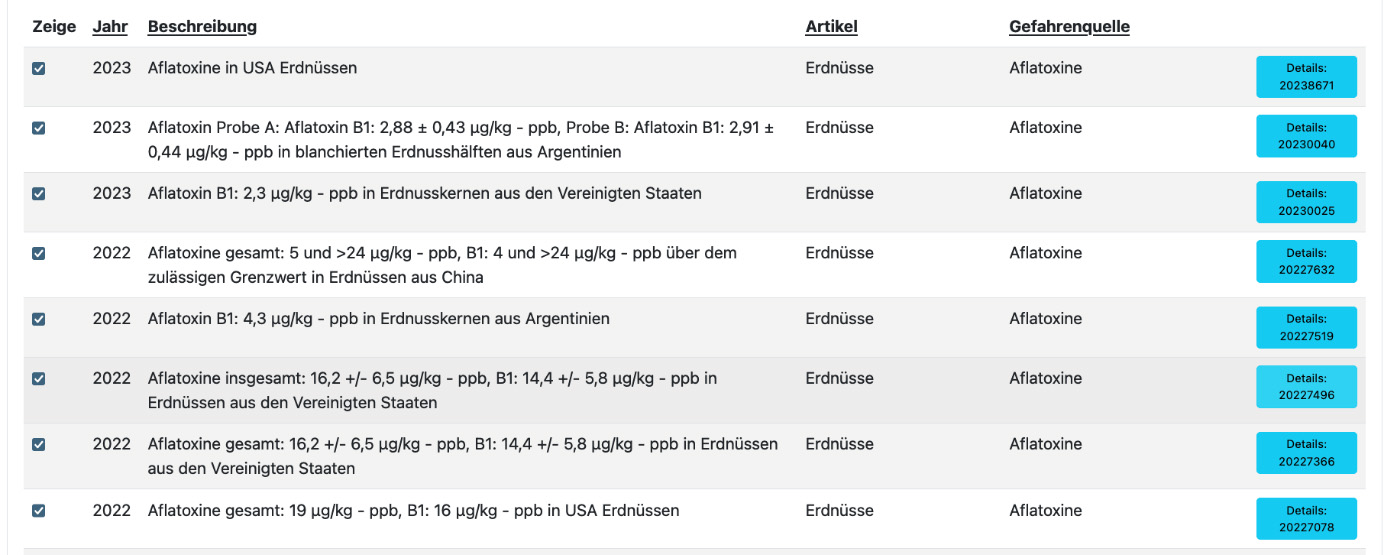The image size is (1384, 555).
Task: Toggle checkbox for Aflatoxine insgesamt 16,2 row
Action: (39, 379)
